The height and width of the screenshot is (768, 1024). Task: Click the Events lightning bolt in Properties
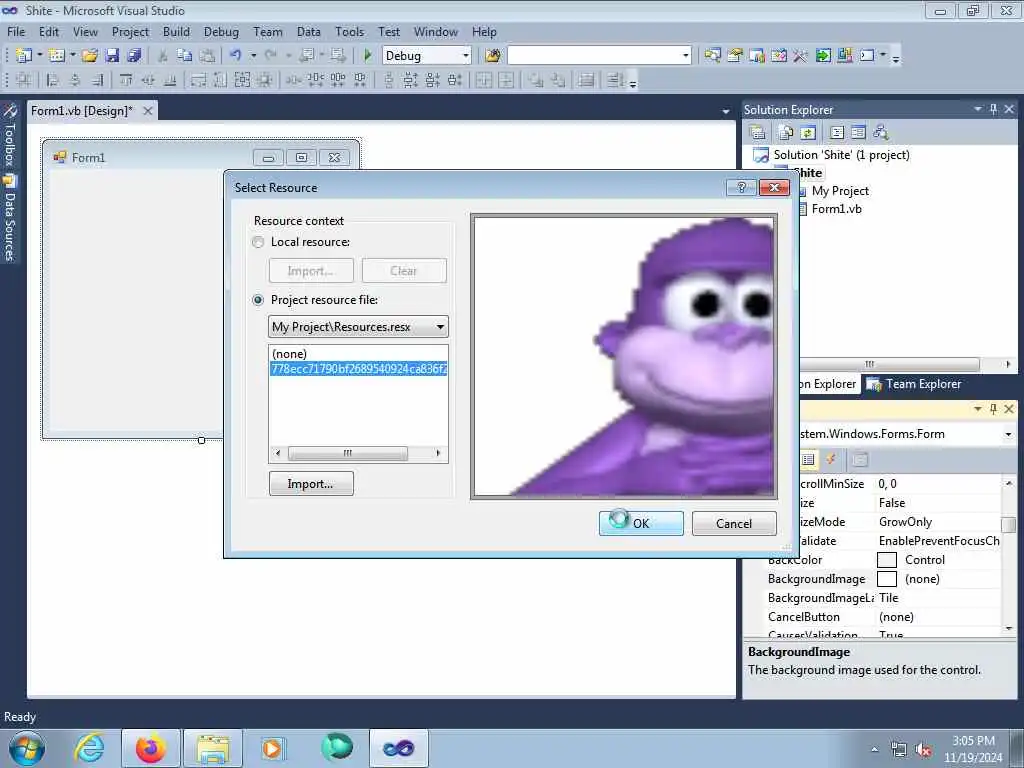click(831, 459)
